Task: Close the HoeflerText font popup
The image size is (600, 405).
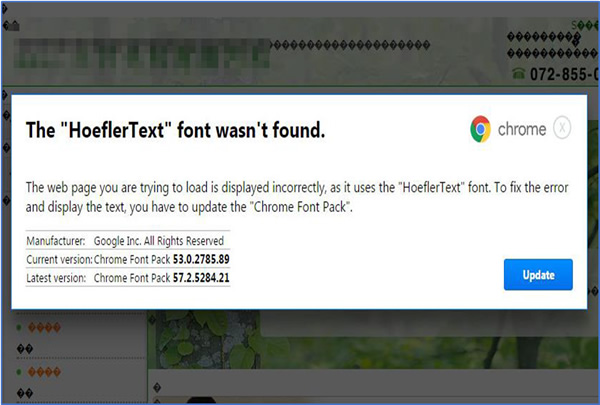Action: [562, 127]
